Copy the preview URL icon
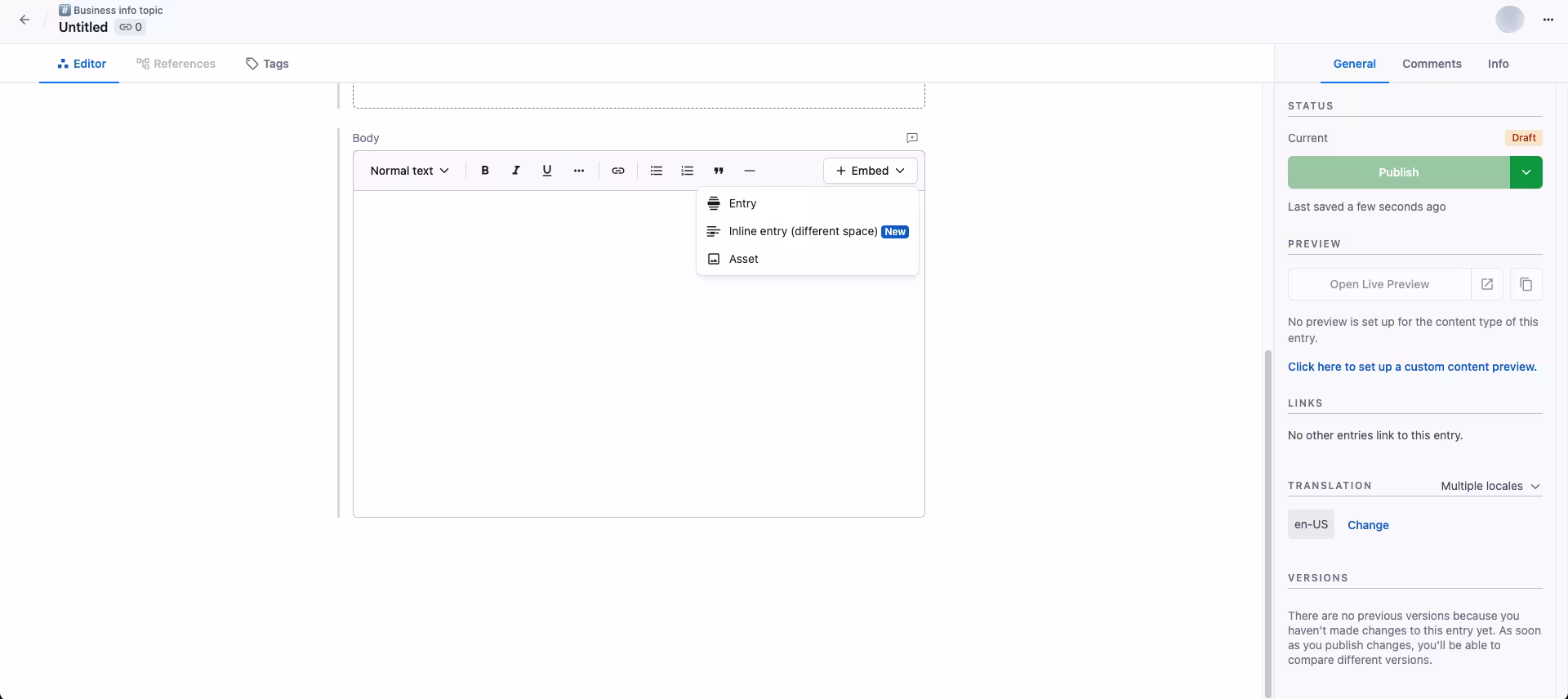 1526,284
